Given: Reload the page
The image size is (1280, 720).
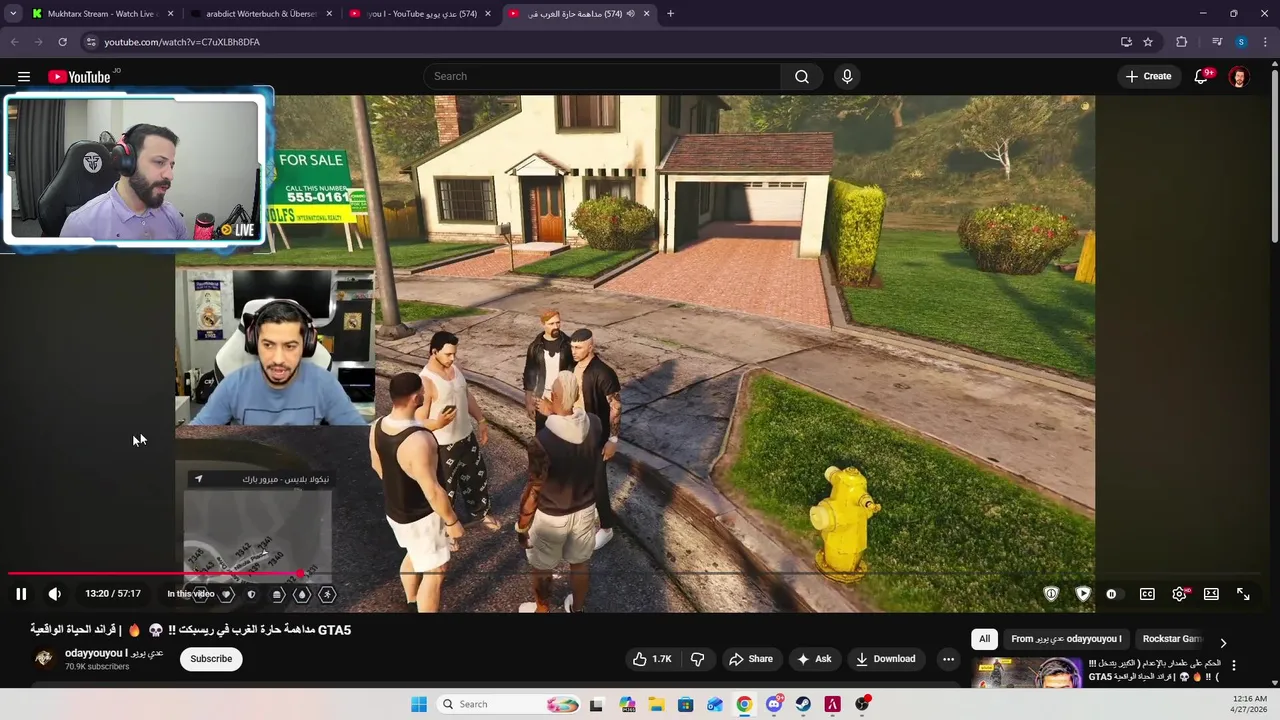Looking at the screenshot, I should pyautogui.click(x=62, y=42).
